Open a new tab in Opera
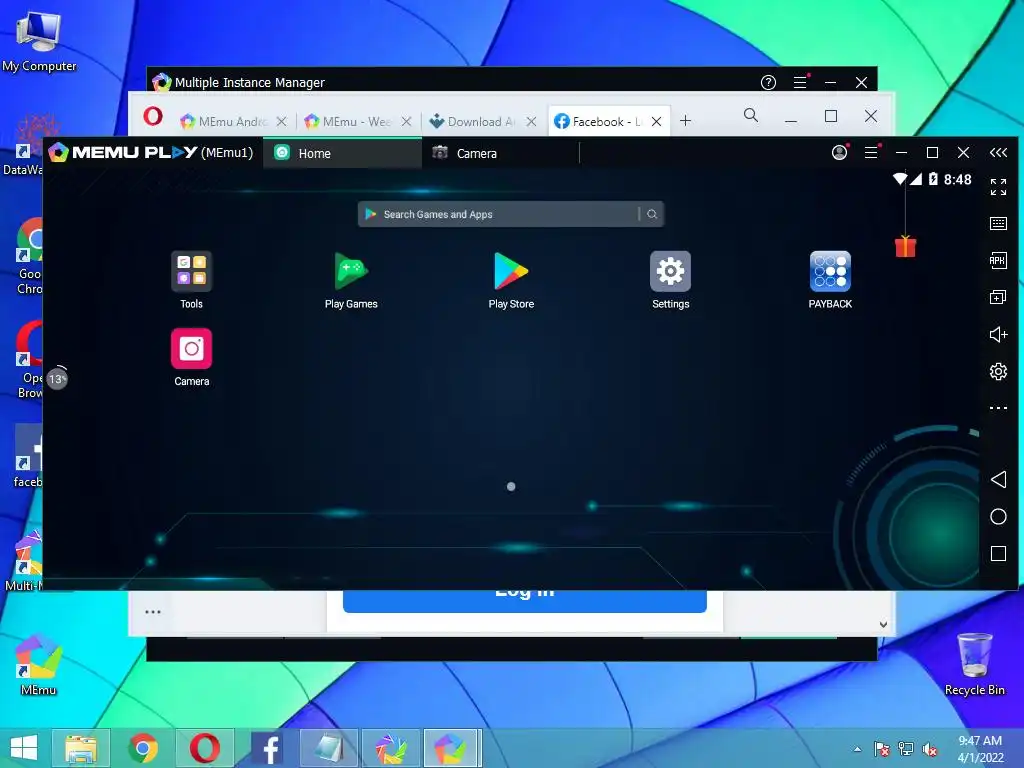The image size is (1024, 768). pos(685,121)
